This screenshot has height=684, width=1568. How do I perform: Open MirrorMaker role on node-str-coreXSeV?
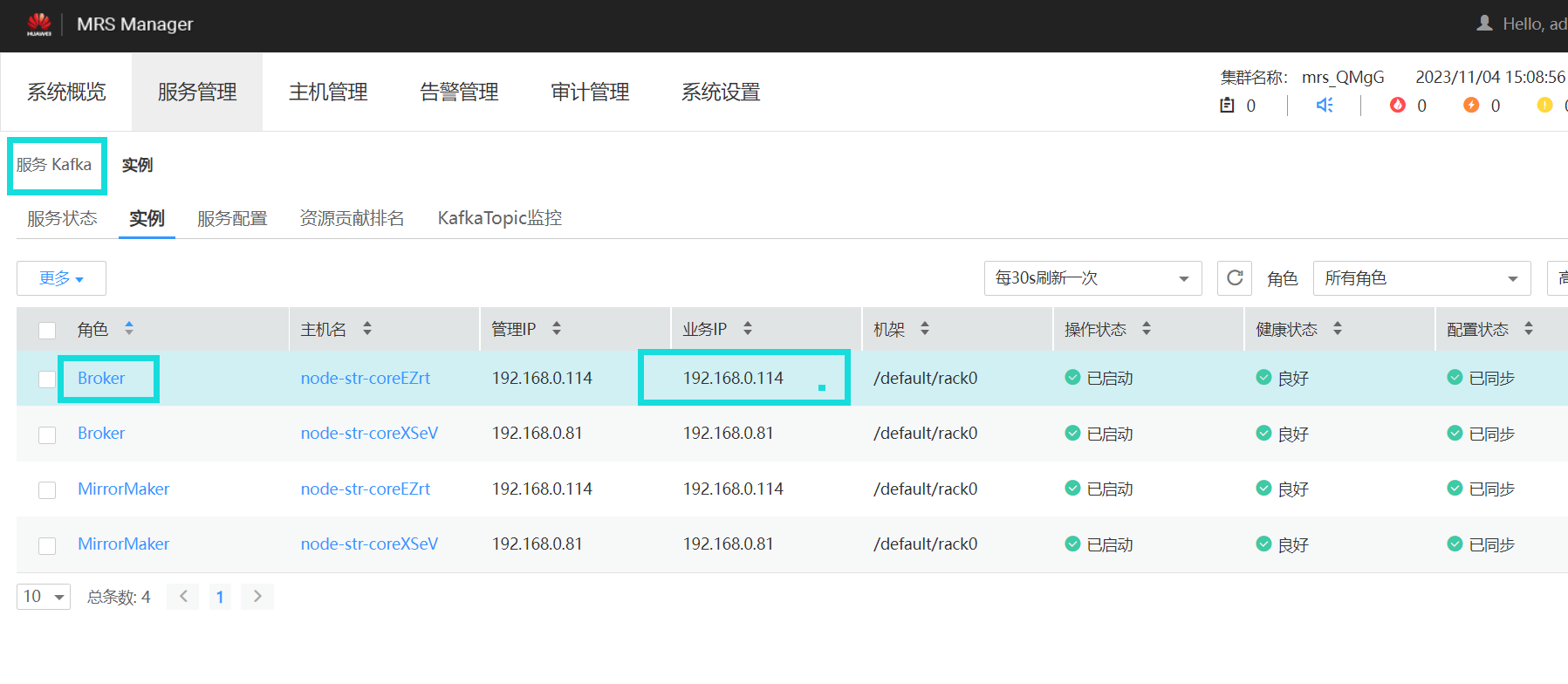(x=123, y=544)
